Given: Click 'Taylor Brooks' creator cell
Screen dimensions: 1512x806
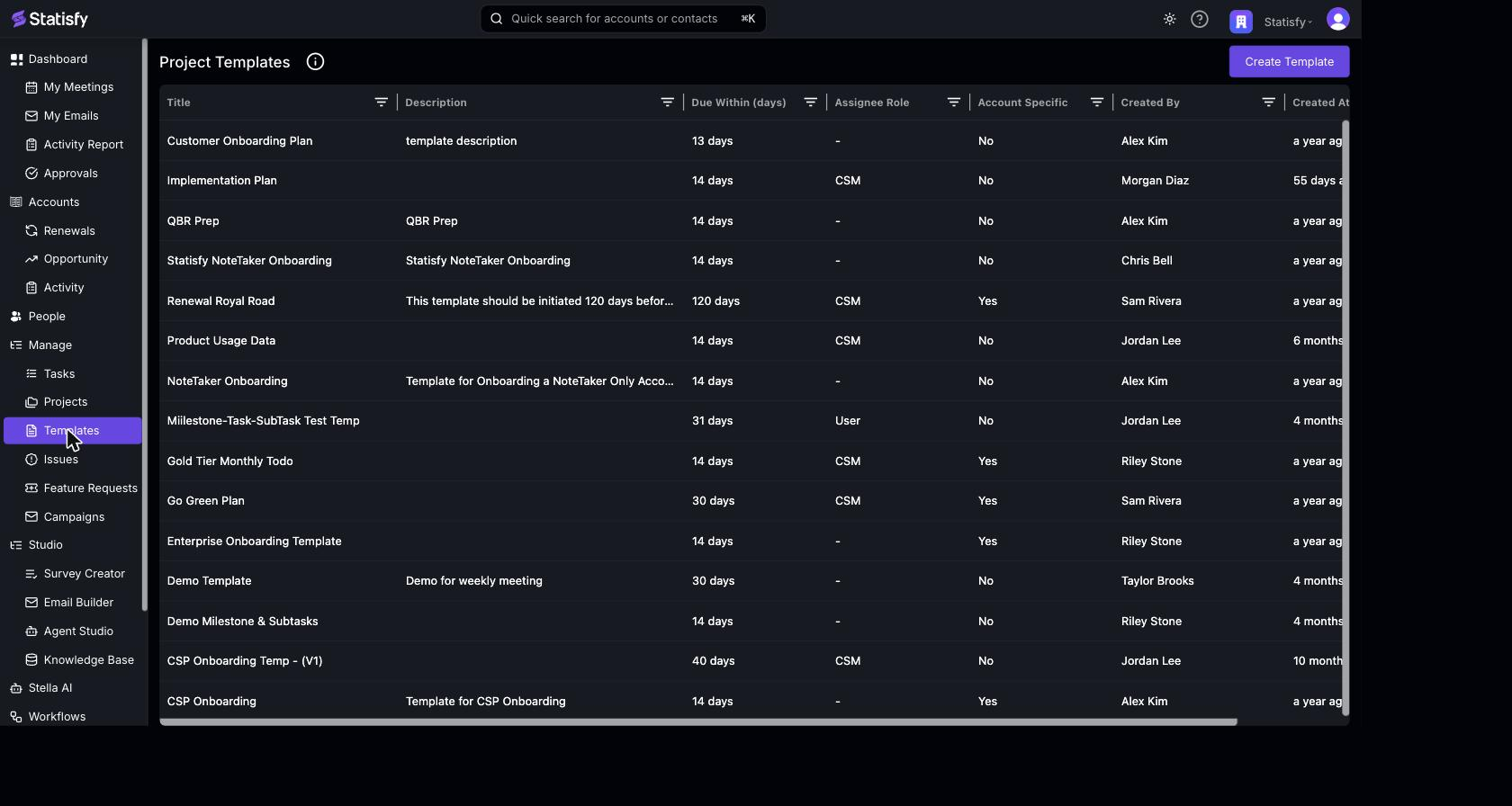Looking at the screenshot, I should click(x=1157, y=581).
